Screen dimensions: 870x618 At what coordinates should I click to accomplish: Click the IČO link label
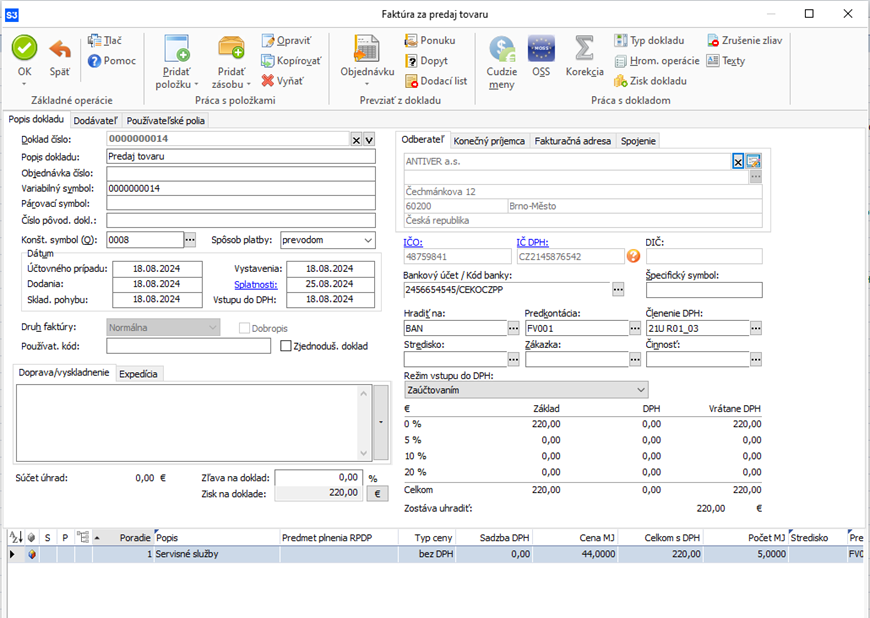click(x=412, y=242)
